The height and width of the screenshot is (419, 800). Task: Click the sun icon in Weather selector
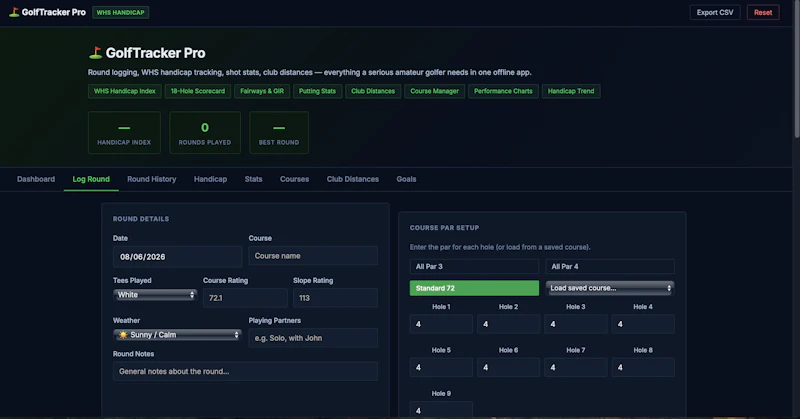point(123,335)
